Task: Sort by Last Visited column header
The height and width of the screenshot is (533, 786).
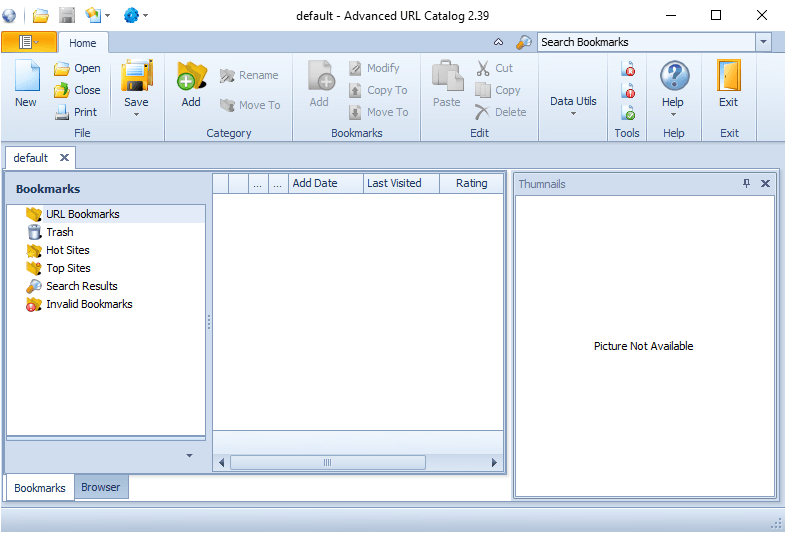Action: click(402, 184)
